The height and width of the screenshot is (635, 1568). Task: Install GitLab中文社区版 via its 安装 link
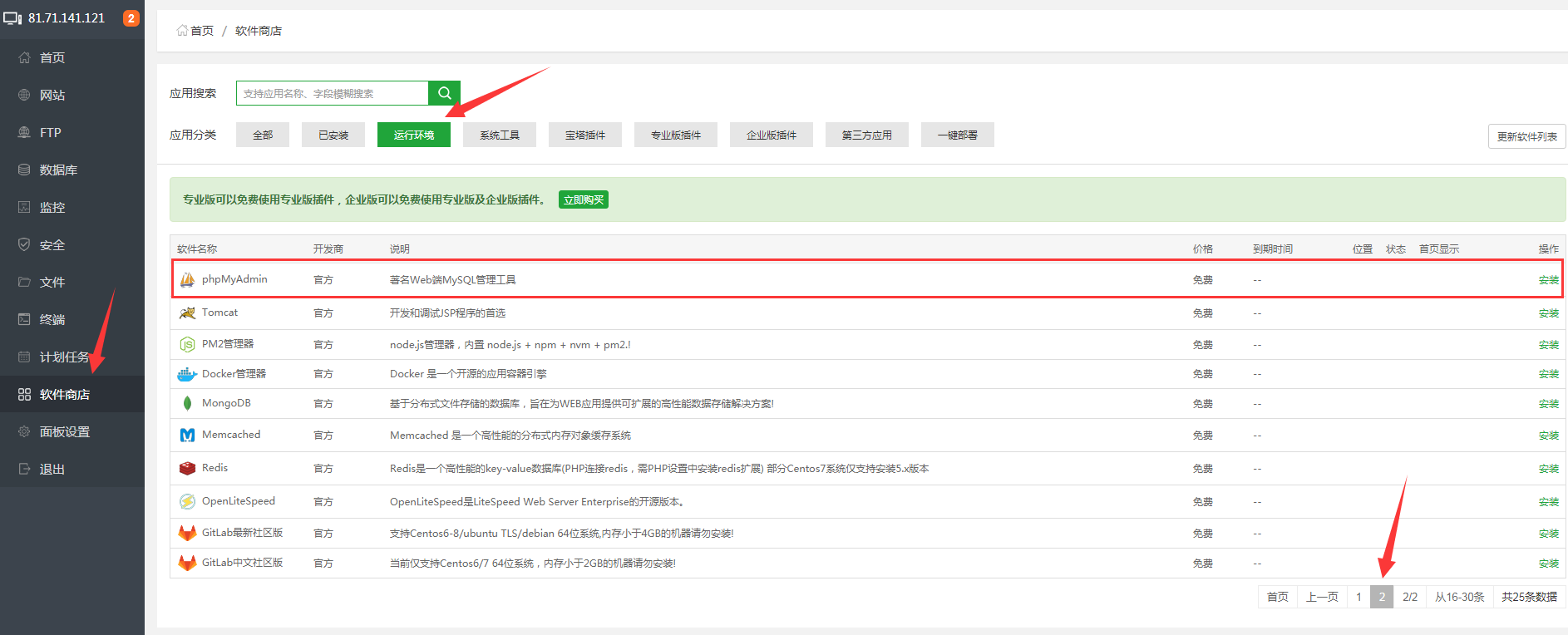coord(1549,564)
